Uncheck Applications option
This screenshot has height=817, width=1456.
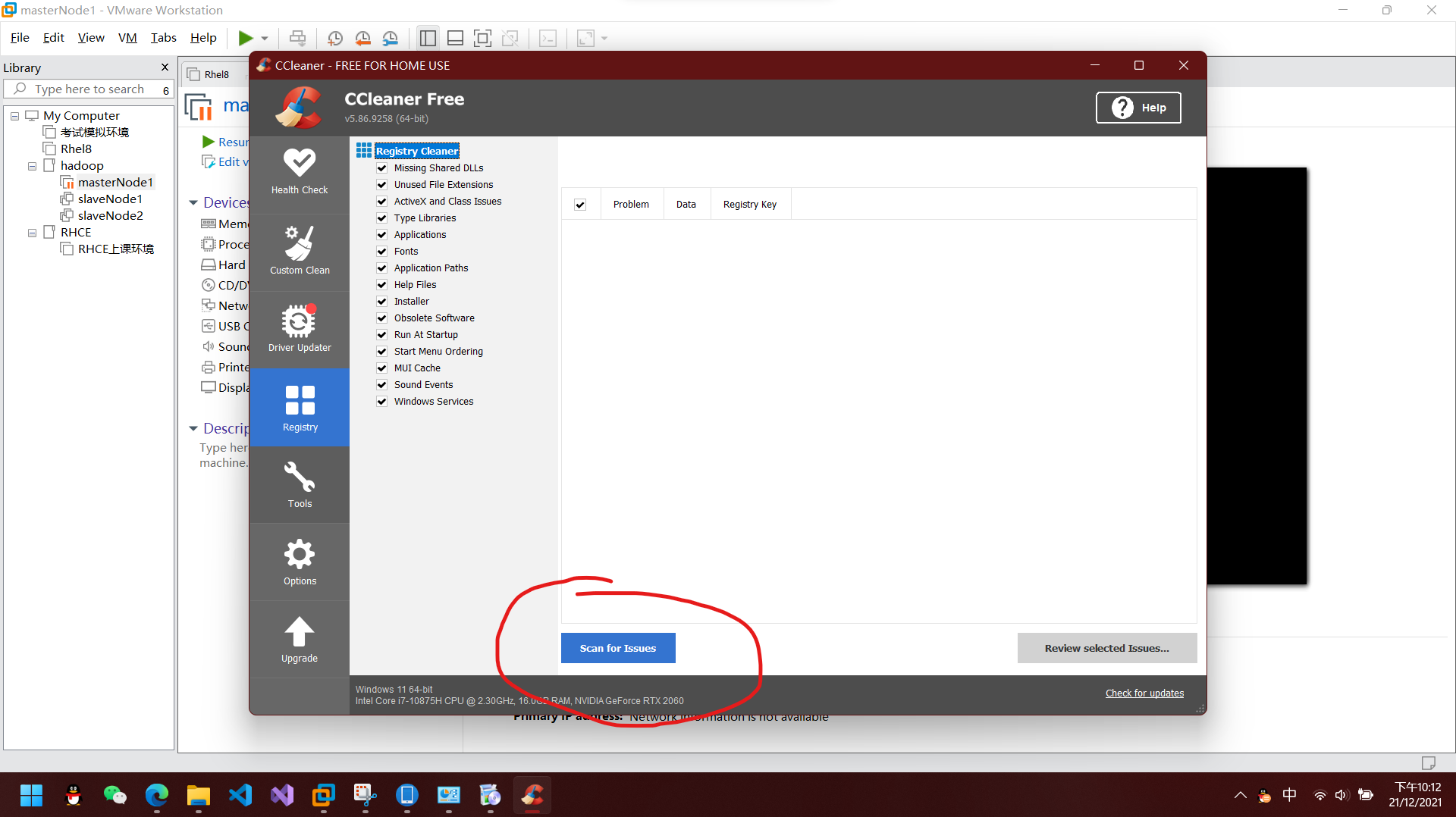click(x=382, y=234)
